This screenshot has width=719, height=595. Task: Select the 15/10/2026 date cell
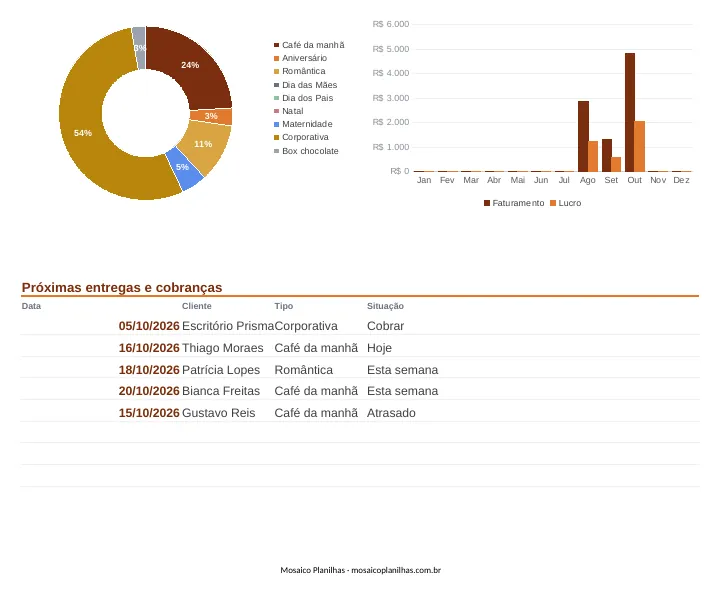pos(149,413)
